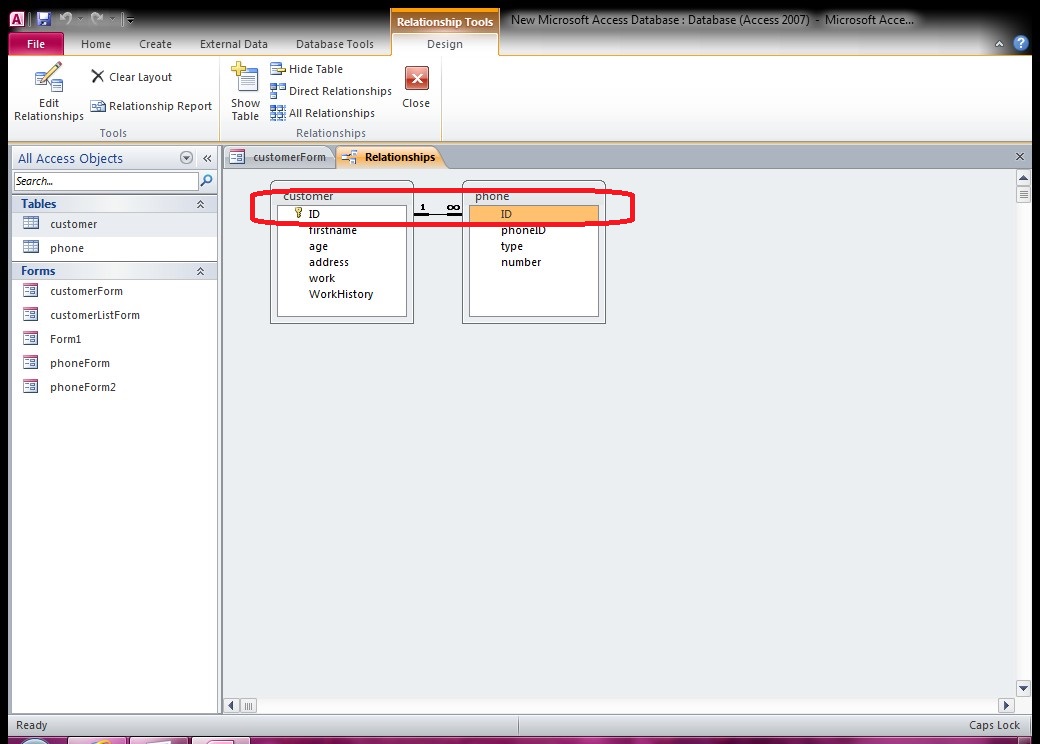Select the age field in customer table
Image resolution: width=1040 pixels, height=744 pixels.
(342, 246)
